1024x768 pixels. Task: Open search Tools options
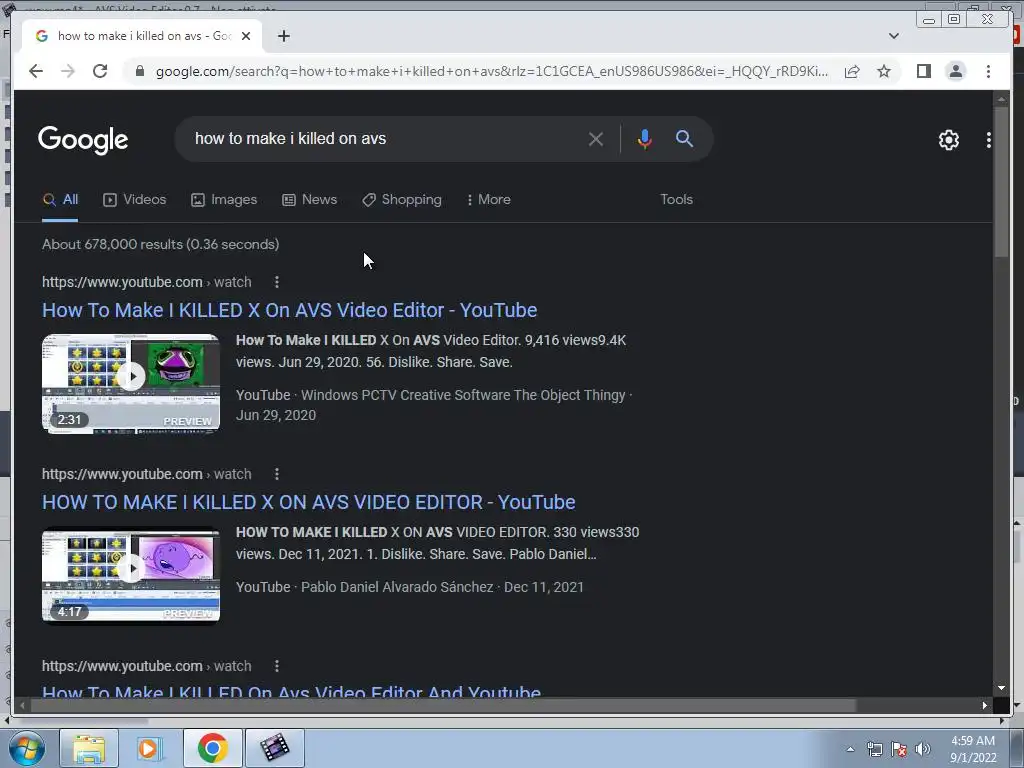tap(676, 200)
